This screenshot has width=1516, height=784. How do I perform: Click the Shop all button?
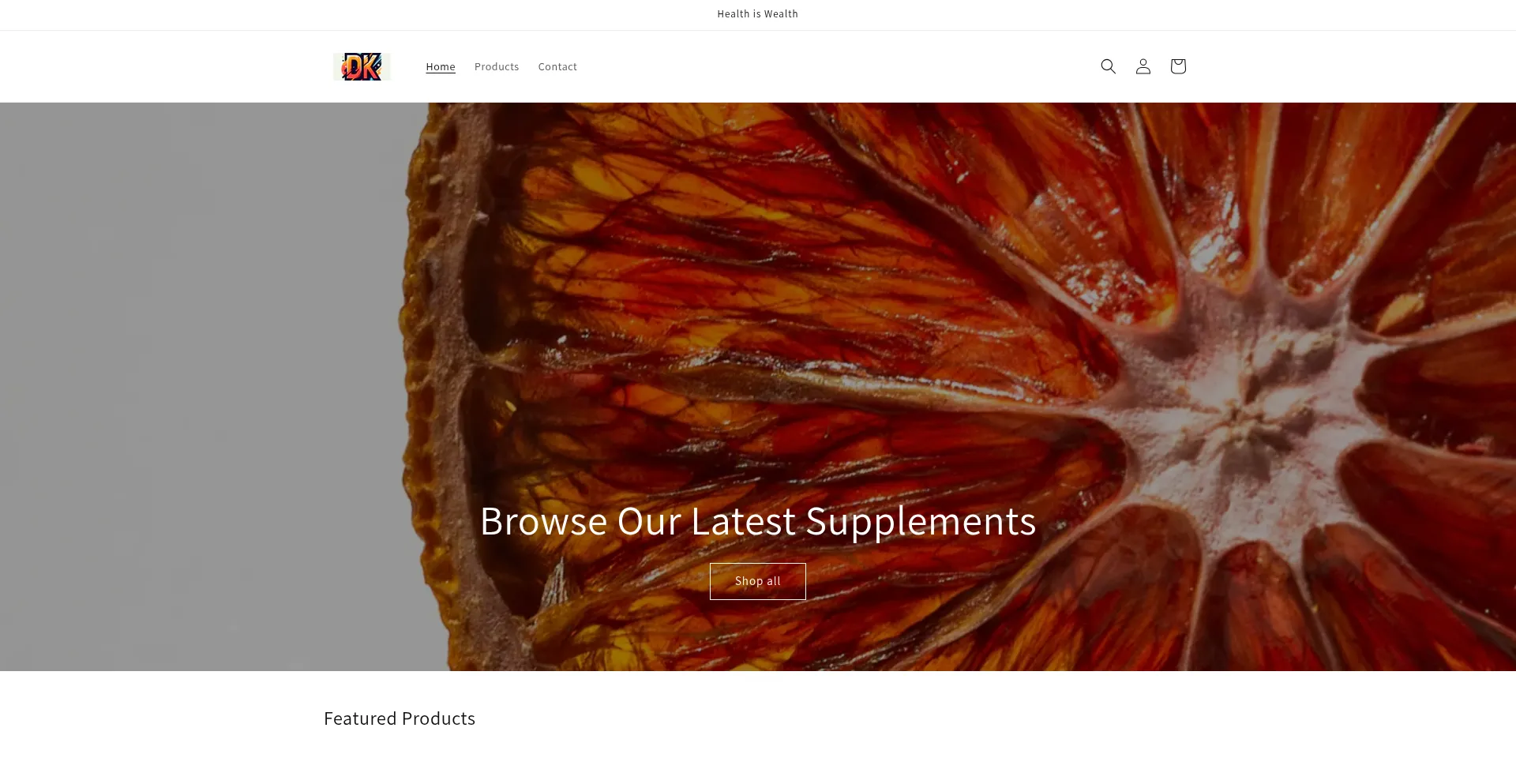[758, 581]
